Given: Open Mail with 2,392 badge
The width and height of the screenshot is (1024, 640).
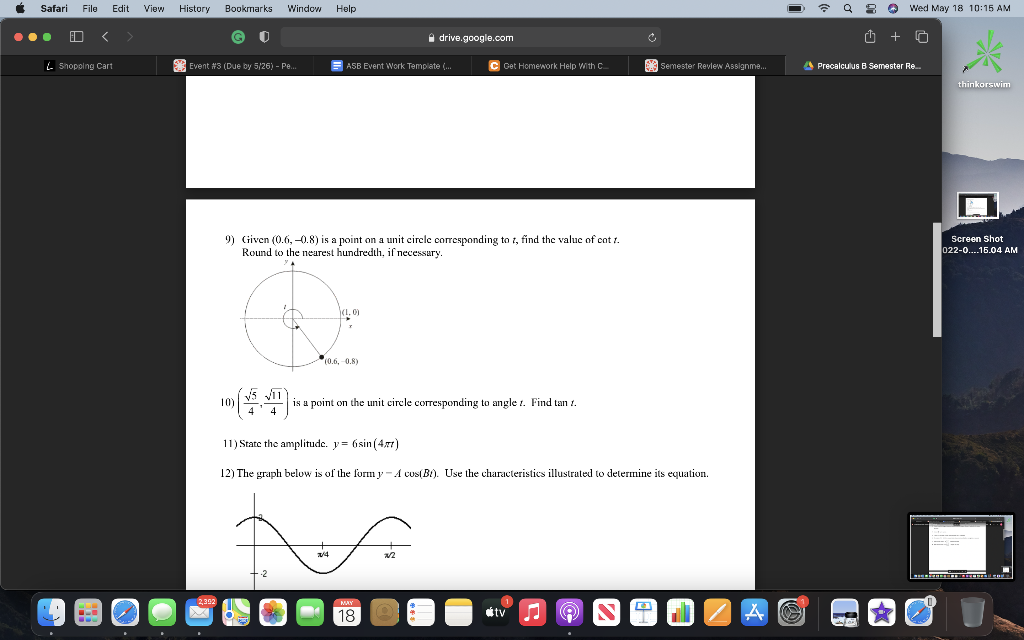Looking at the screenshot, I should [199, 613].
